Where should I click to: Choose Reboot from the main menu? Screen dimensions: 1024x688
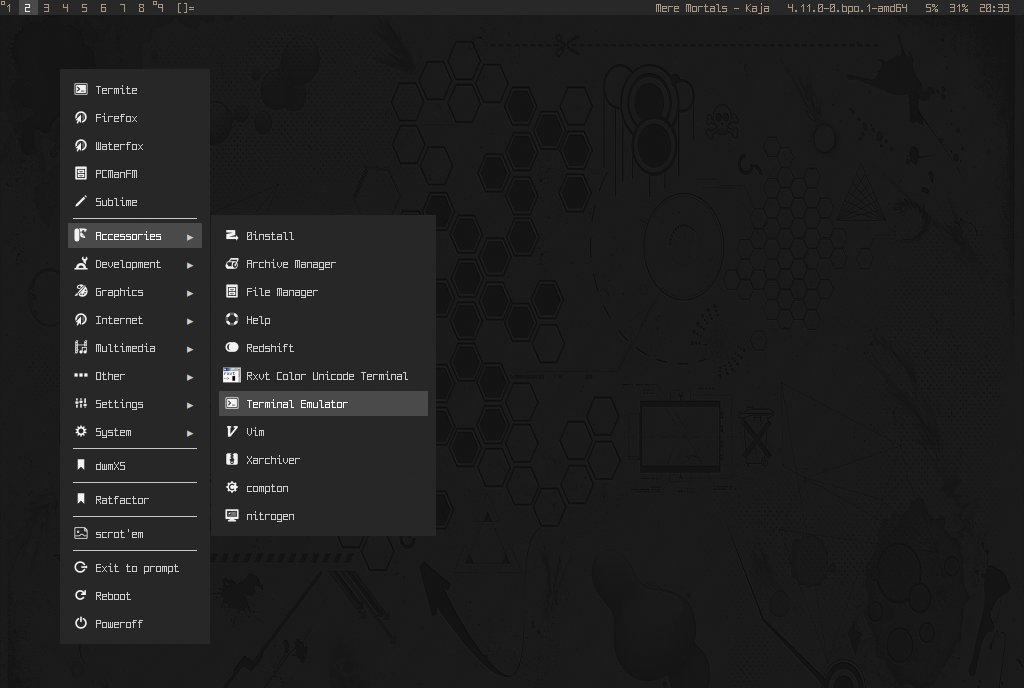click(135, 595)
